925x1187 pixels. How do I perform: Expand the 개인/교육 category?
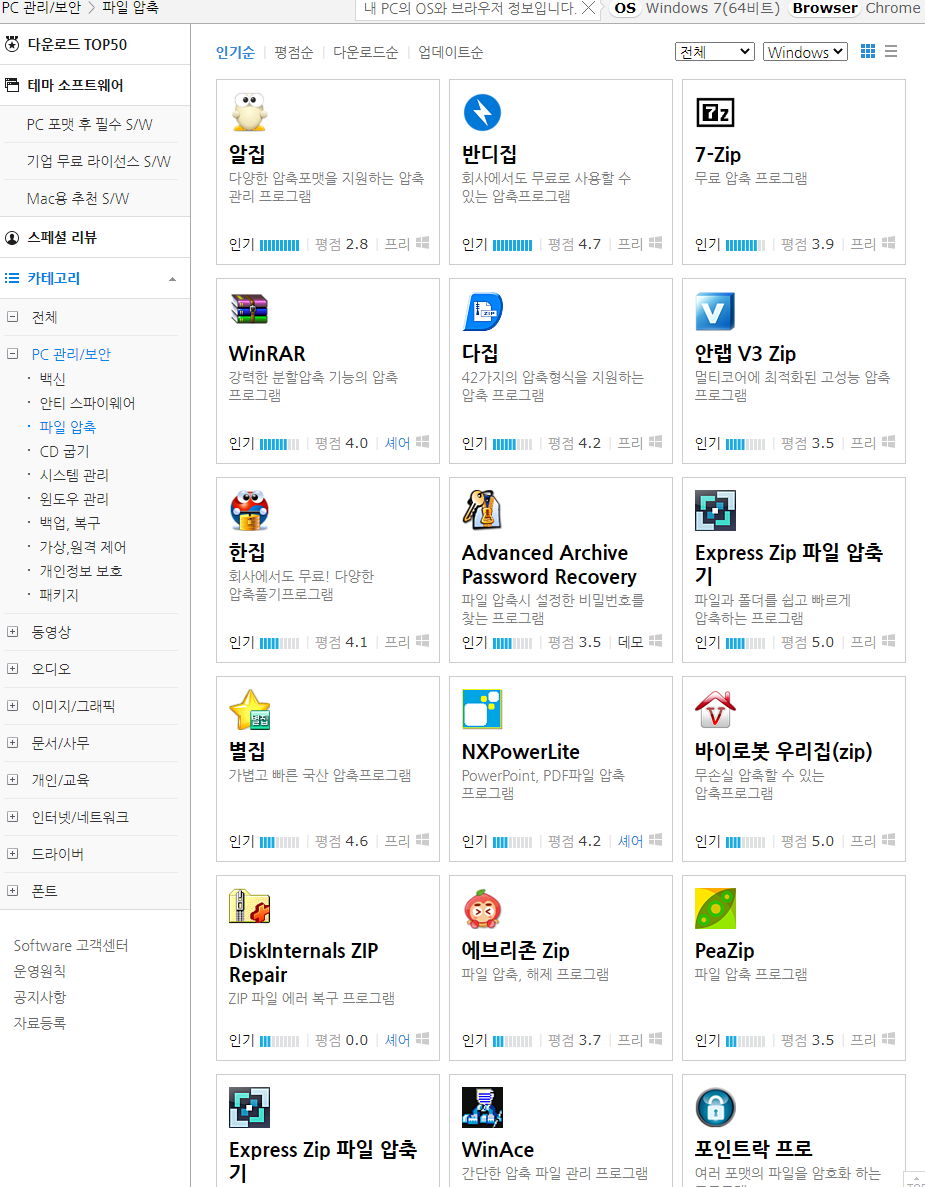tap(12, 780)
